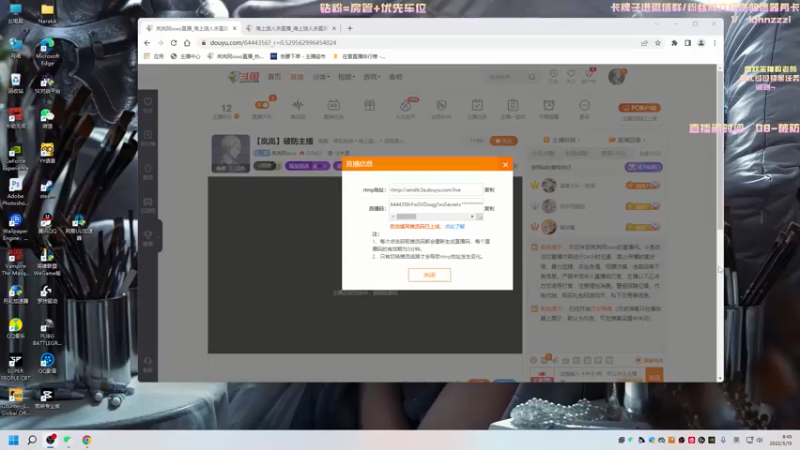Open the clipboard icon in streamer toolbar
800x450 pixels.
pyautogui.click(x=513, y=106)
